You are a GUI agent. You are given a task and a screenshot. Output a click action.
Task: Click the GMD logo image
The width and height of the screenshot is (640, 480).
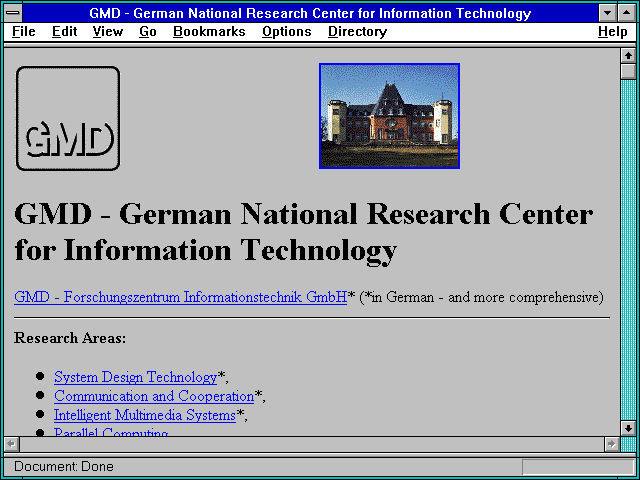pyautogui.click(x=68, y=118)
